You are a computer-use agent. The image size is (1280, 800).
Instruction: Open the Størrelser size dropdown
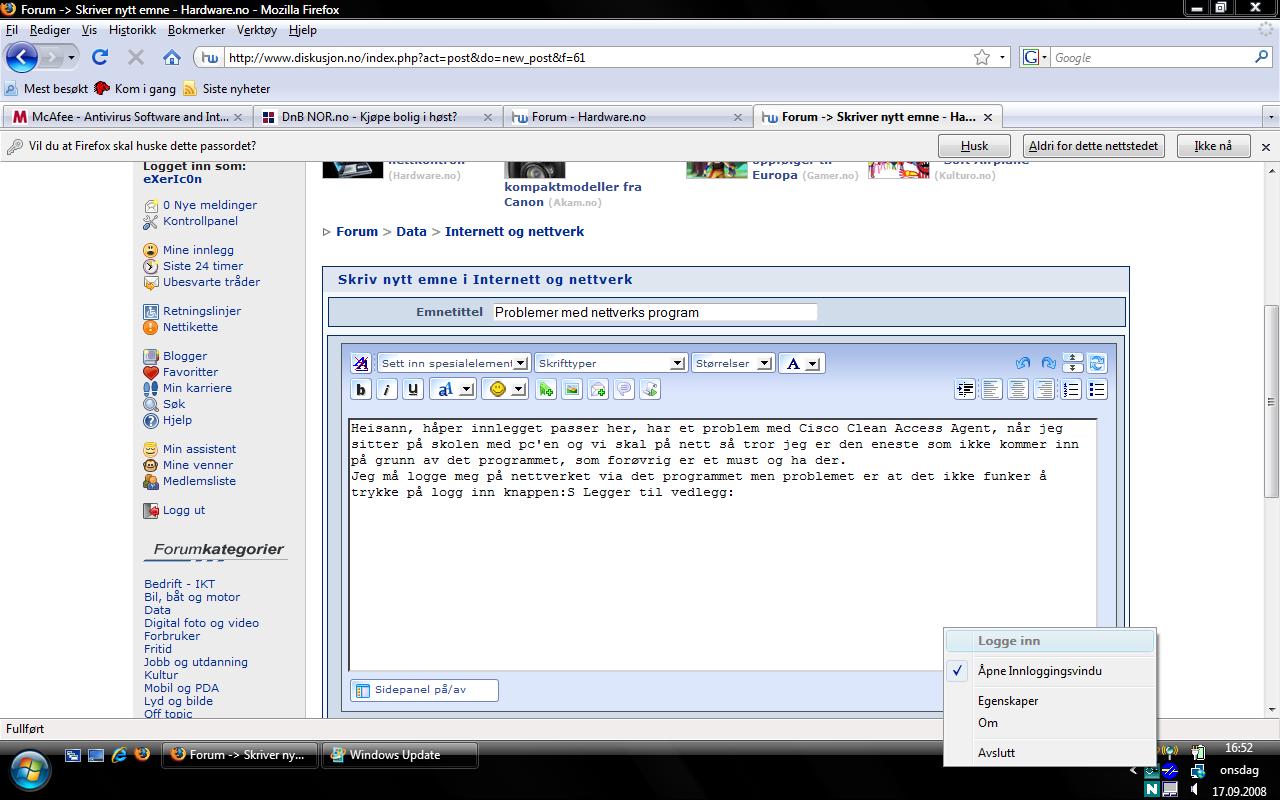[732, 363]
